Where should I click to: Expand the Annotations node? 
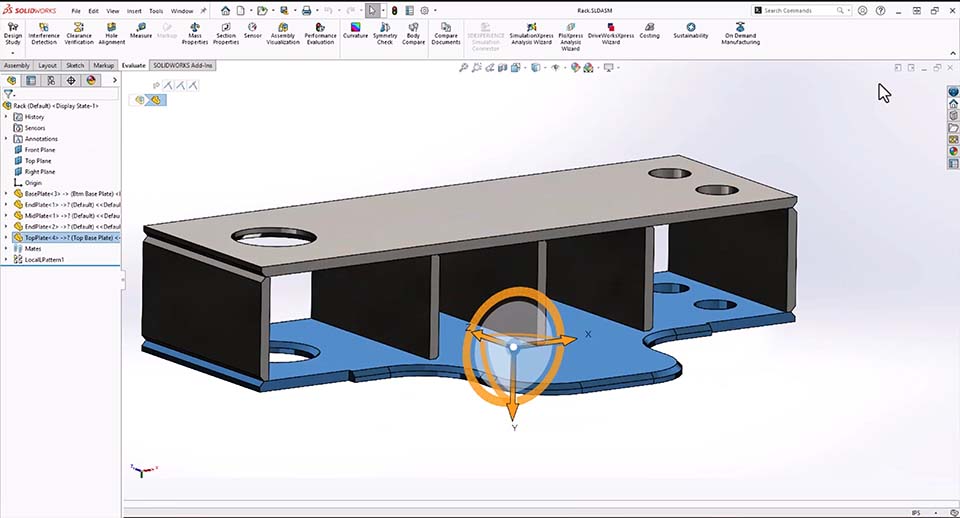6,138
